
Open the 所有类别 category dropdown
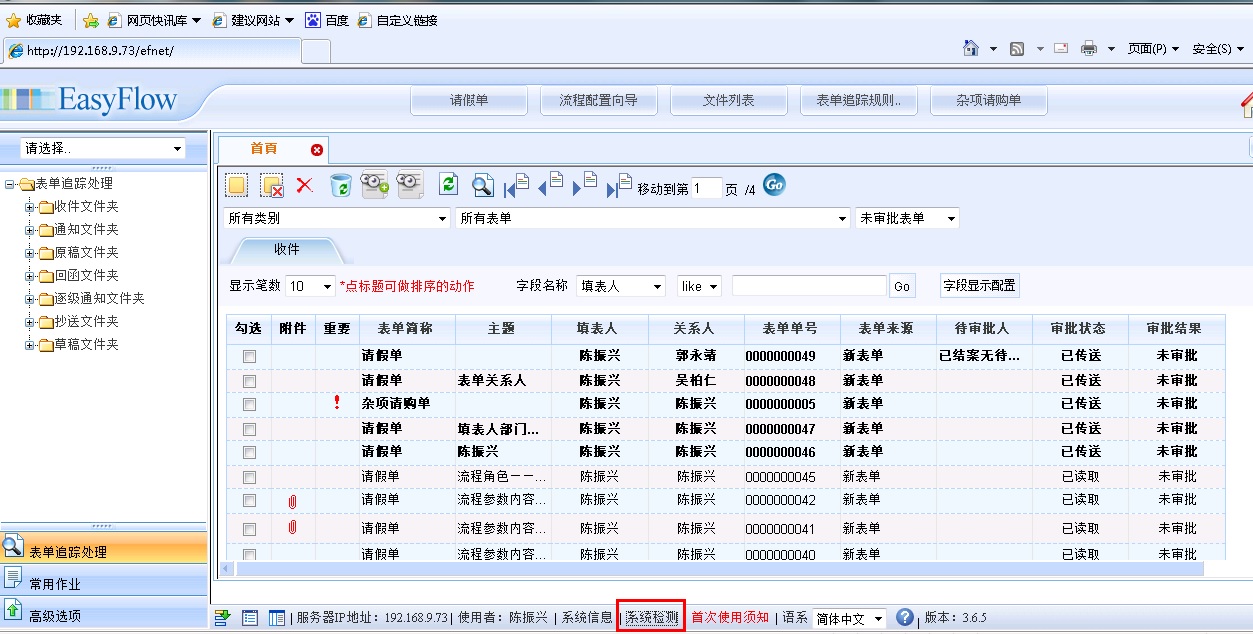(x=339, y=218)
